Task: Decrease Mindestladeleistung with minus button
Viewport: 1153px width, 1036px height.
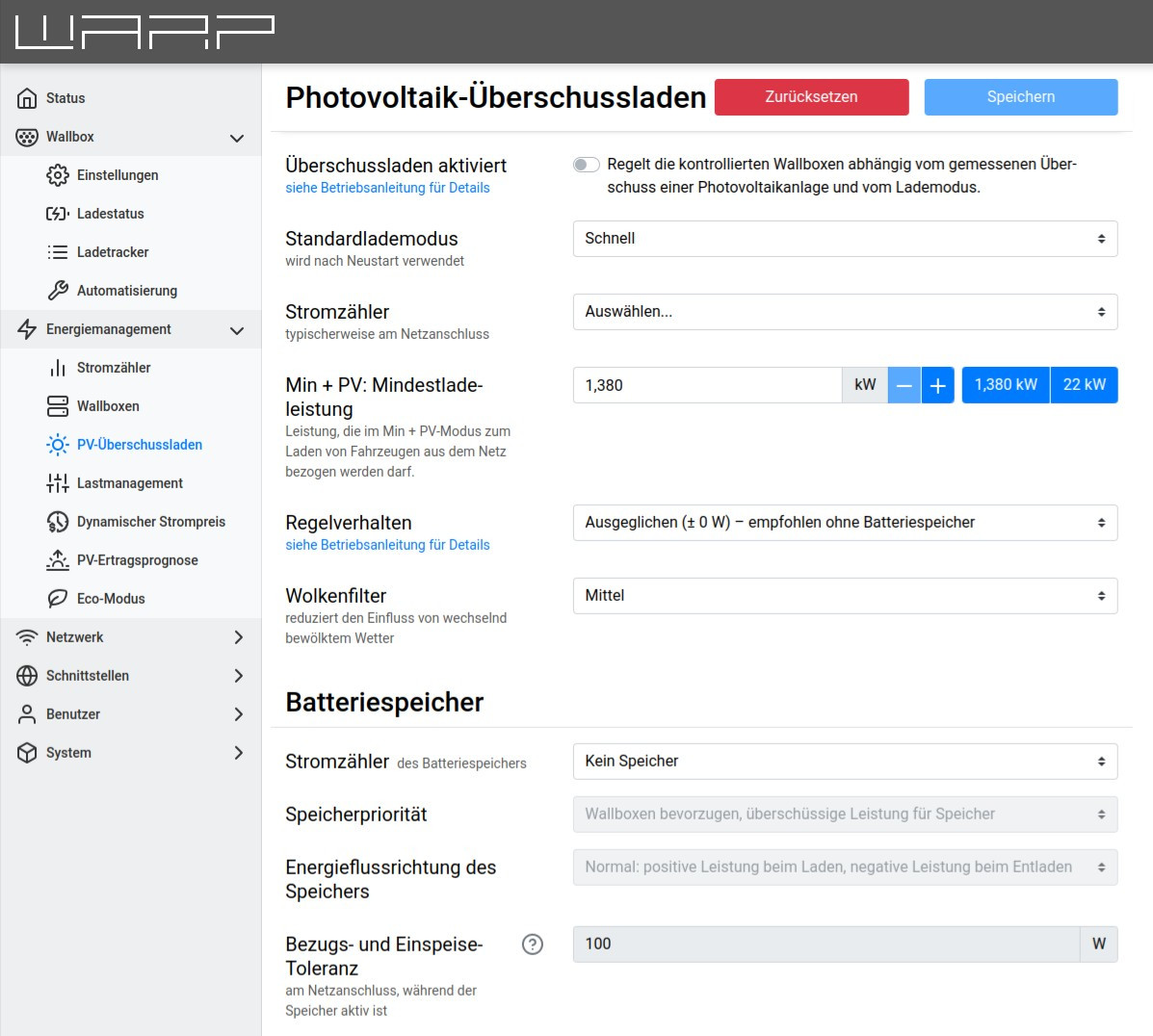Action: (904, 385)
